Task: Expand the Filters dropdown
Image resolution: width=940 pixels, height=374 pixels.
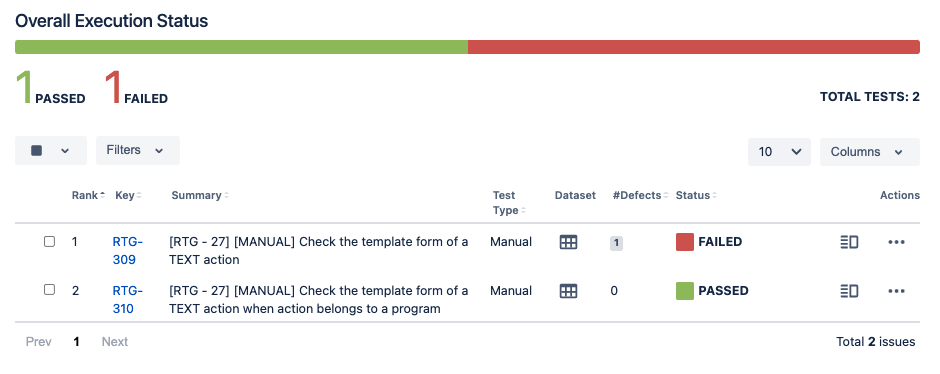Action: [138, 150]
